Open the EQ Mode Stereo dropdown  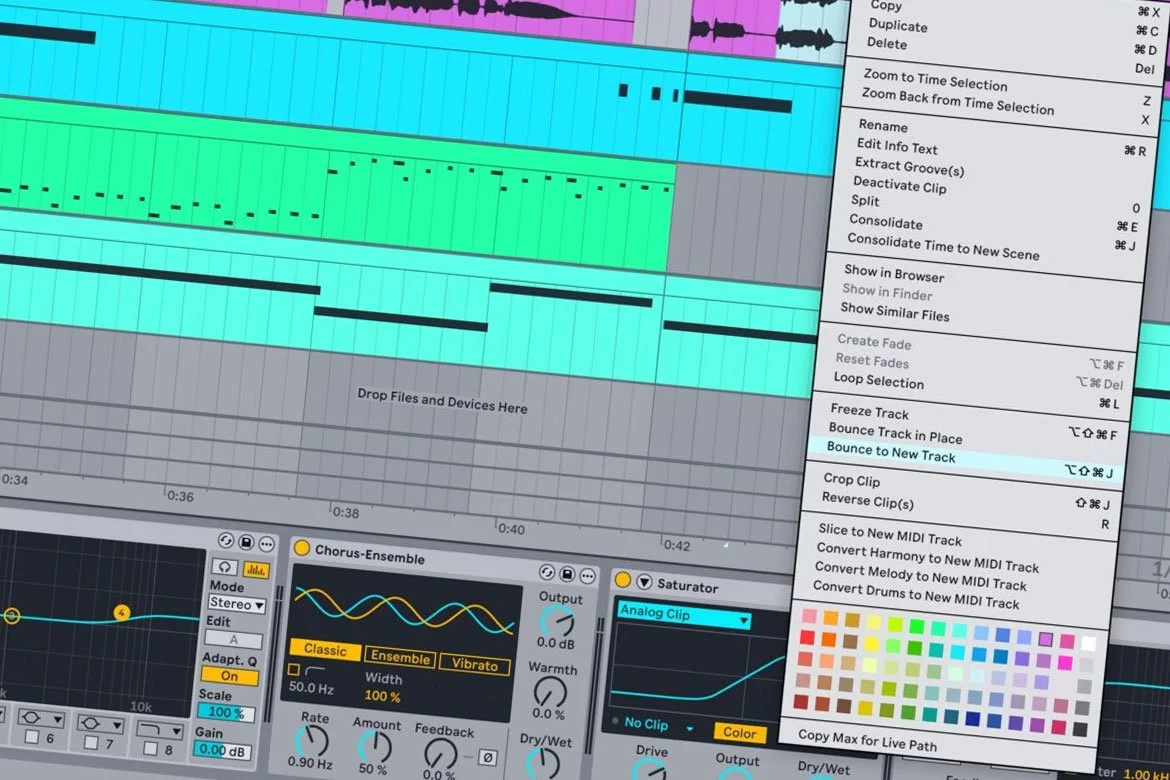click(x=237, y=603)
